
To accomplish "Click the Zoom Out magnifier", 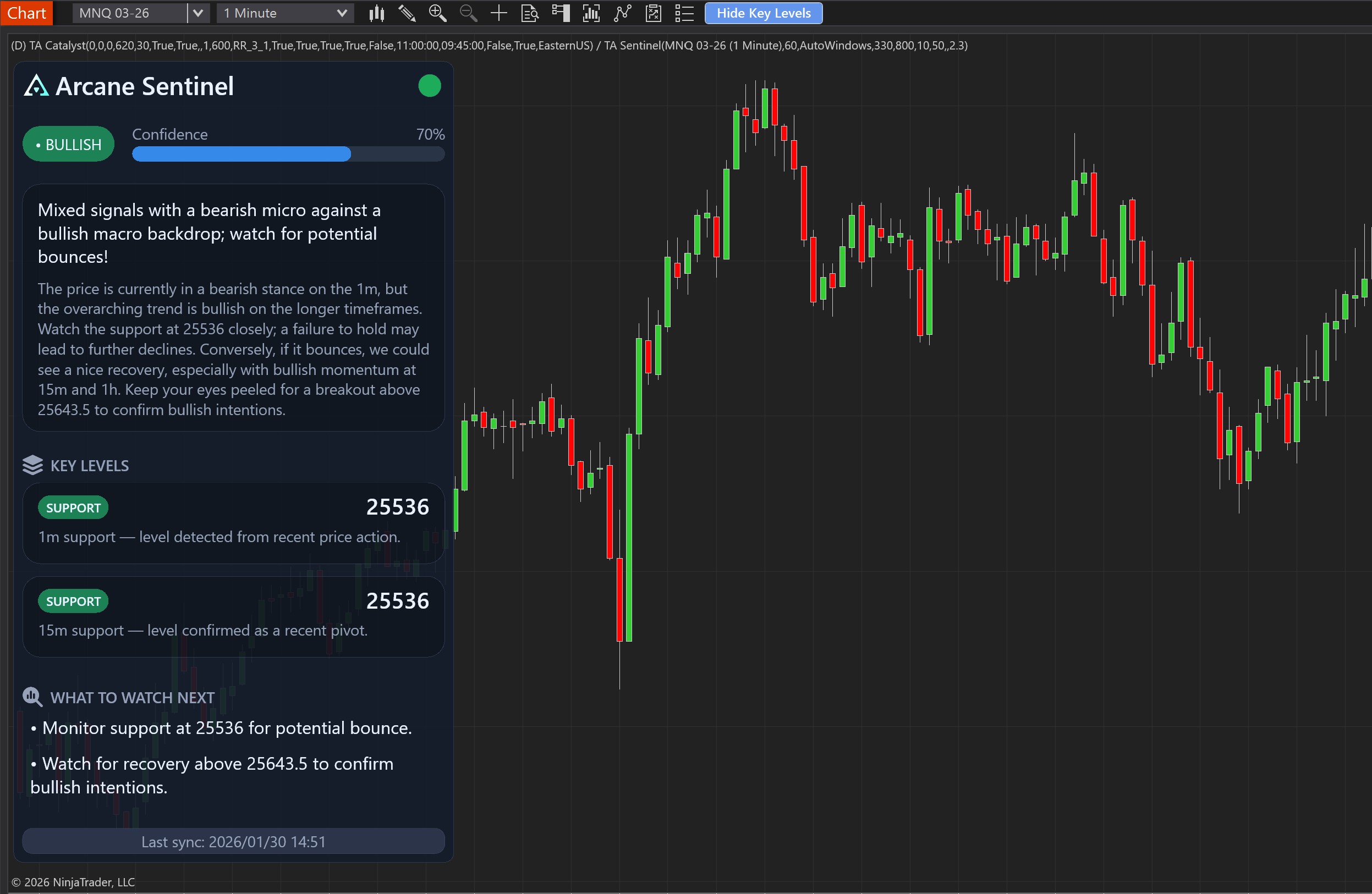I will (468, 13).
